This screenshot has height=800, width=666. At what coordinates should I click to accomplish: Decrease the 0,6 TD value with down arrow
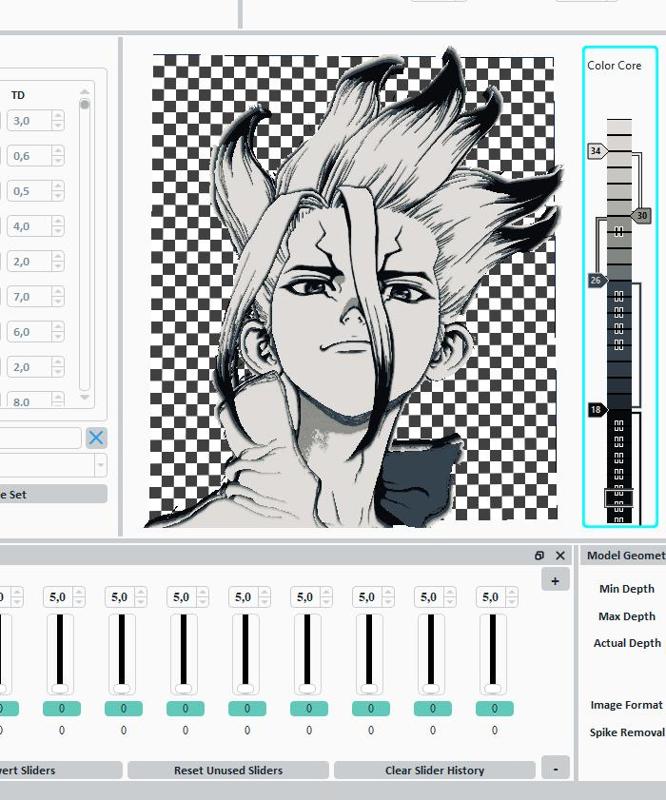(x=58, y=161)
